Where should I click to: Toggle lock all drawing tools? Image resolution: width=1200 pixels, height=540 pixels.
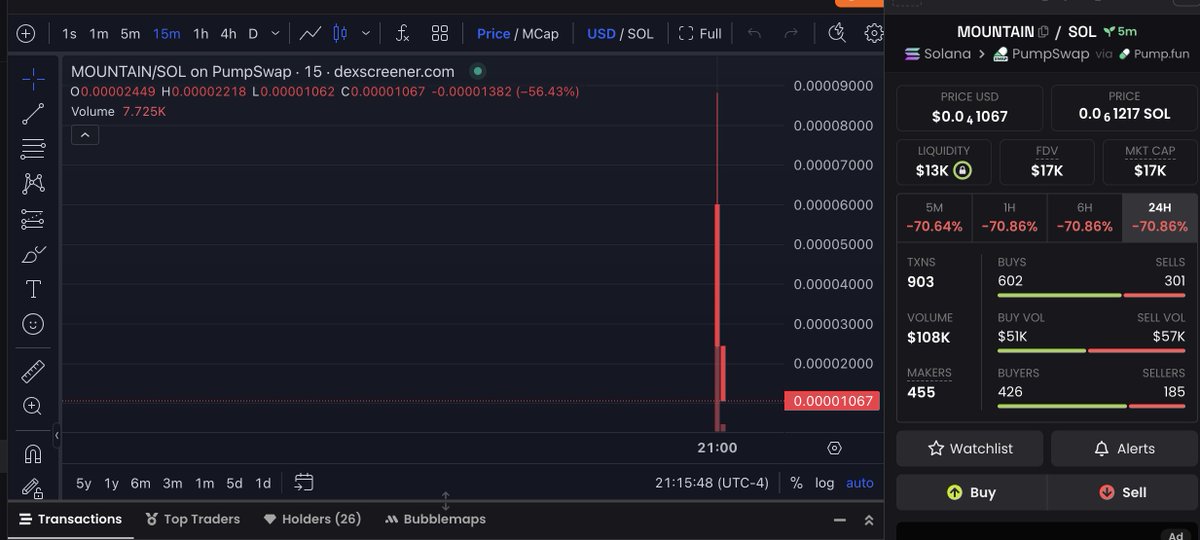(33, 489)
